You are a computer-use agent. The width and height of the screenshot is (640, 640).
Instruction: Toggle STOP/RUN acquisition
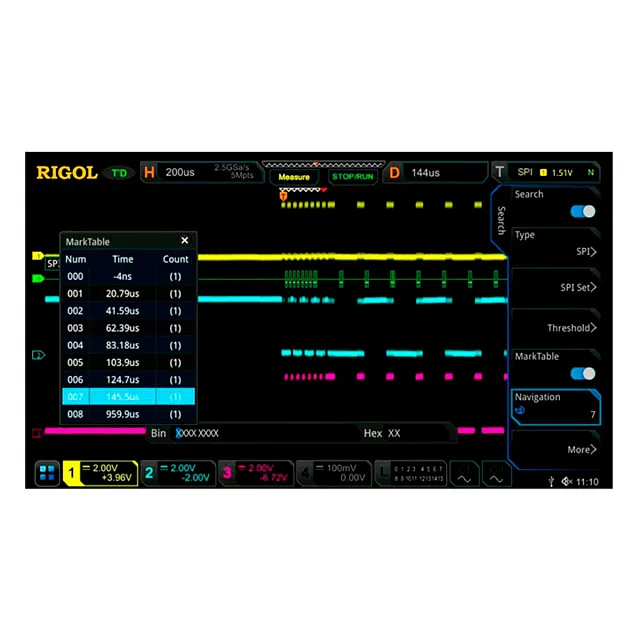click(353, 176)
